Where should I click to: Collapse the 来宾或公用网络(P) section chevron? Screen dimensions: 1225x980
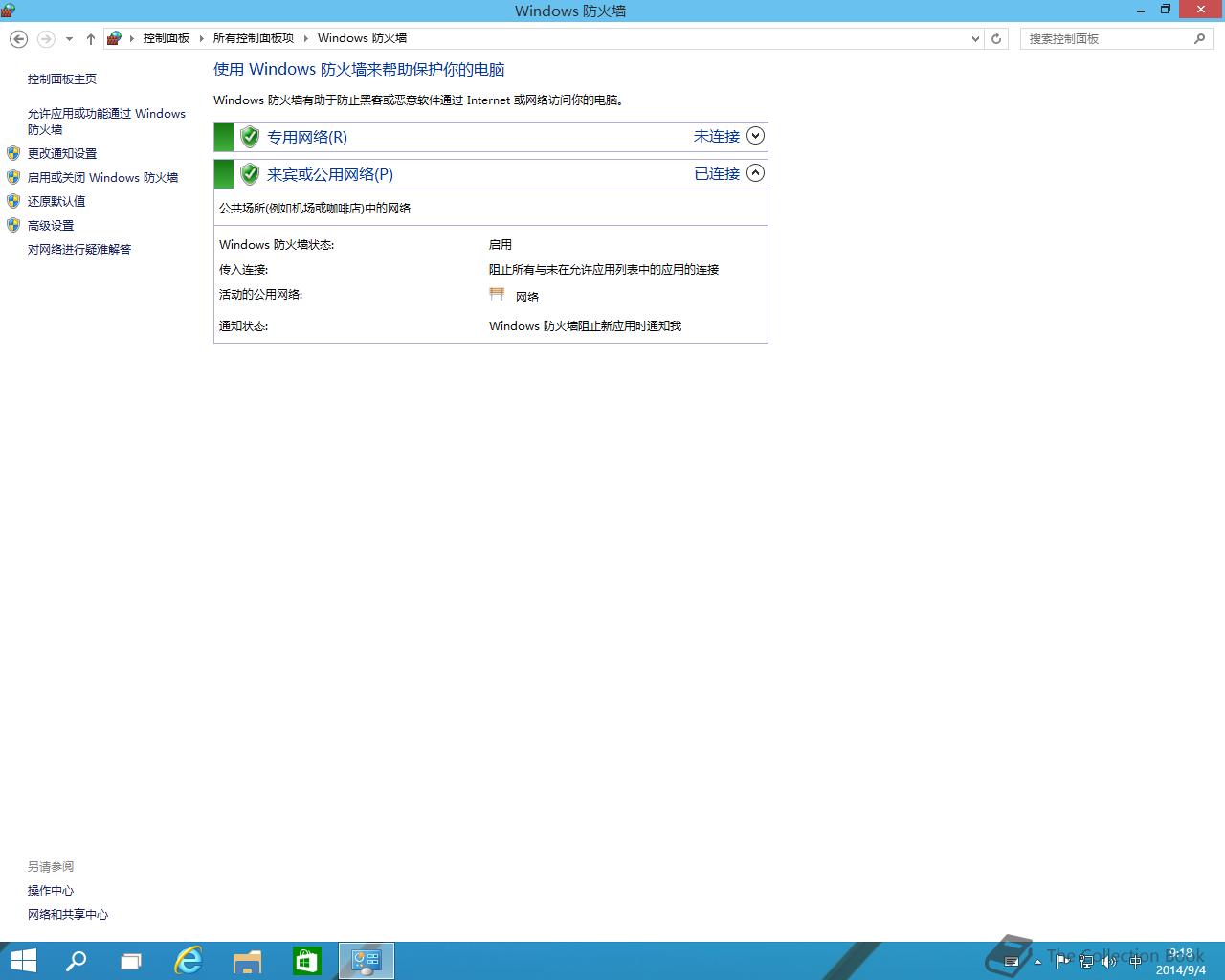tap(755, 173)
